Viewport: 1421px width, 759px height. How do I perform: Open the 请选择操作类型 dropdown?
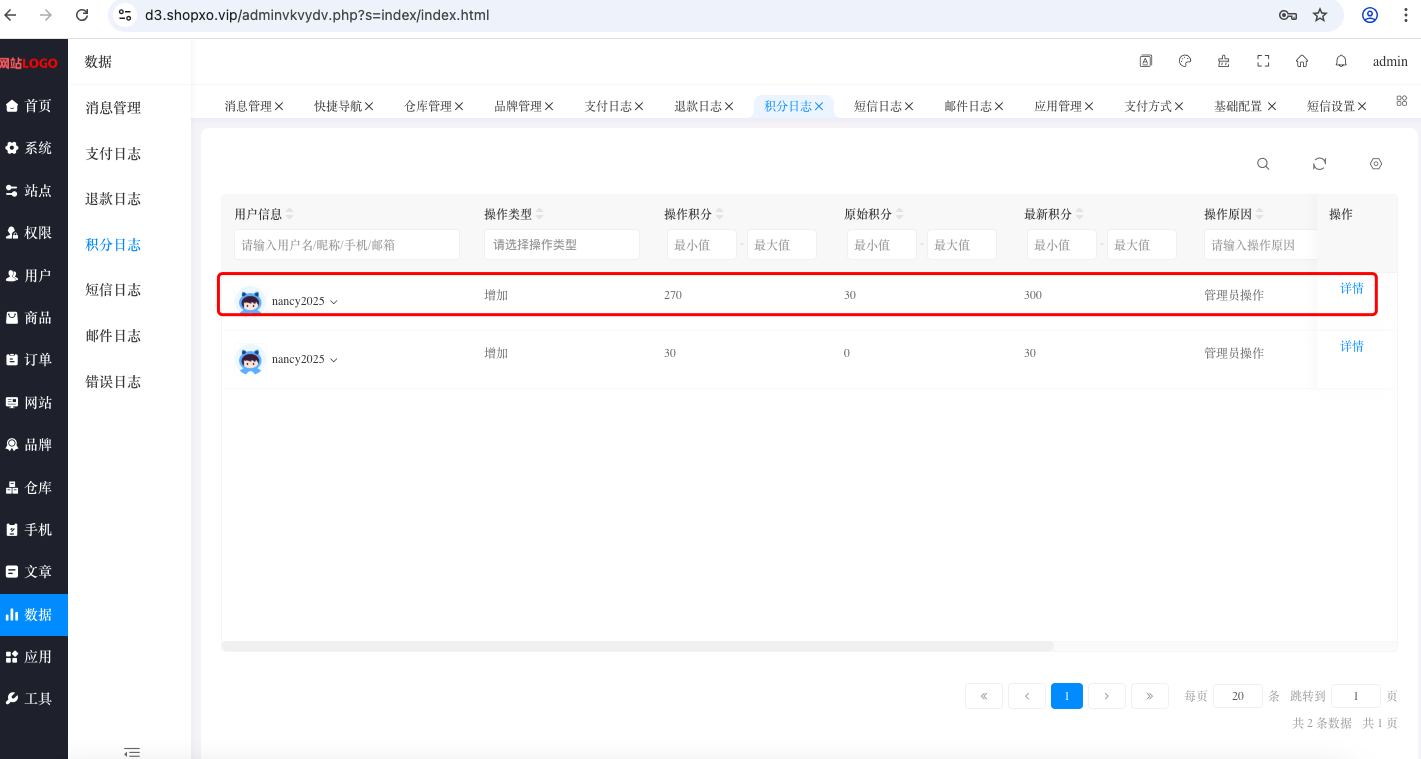[x=562, y=245]
